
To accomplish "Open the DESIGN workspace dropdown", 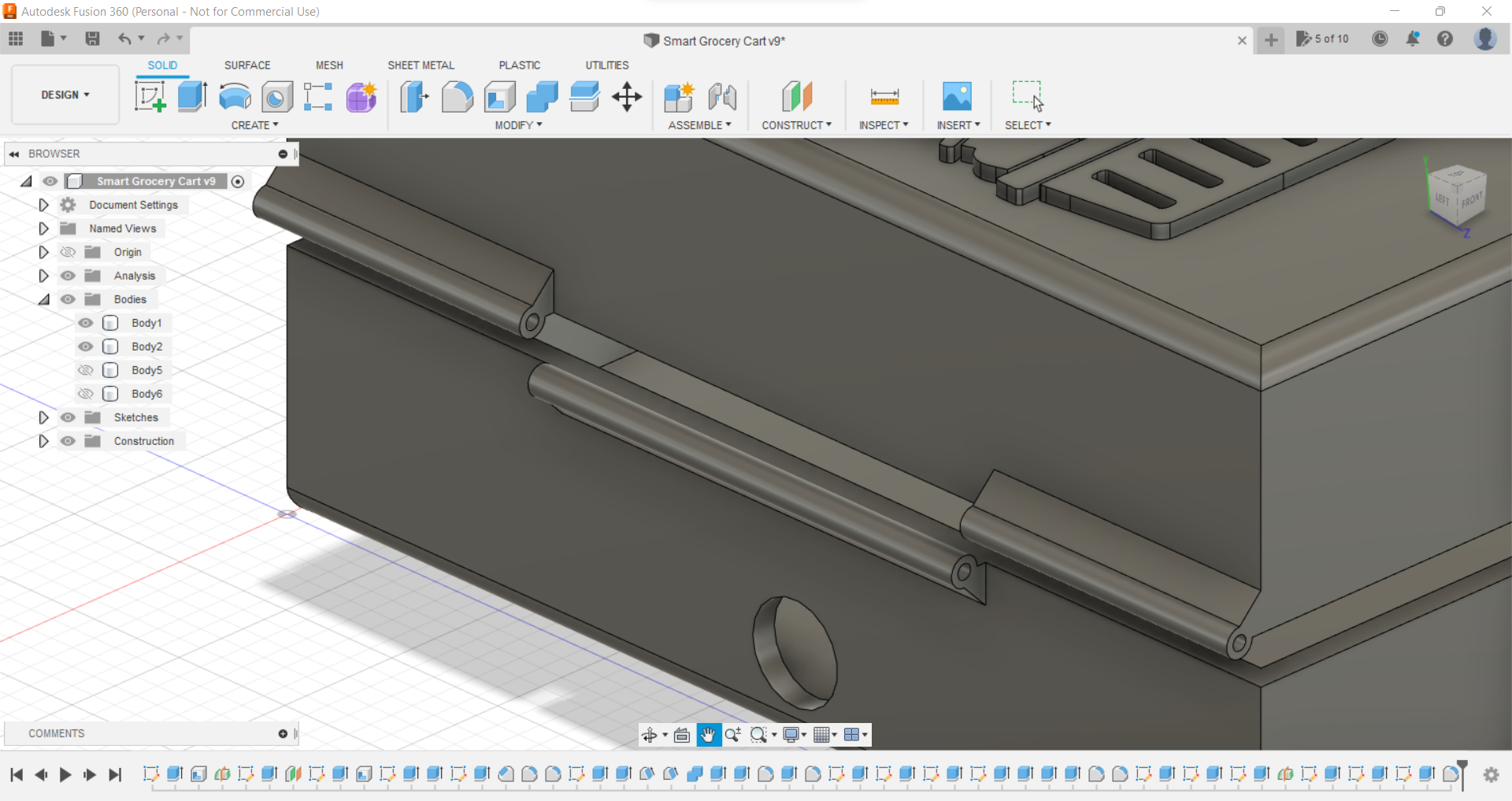I will pyautogui.click(x=65, y=95).
